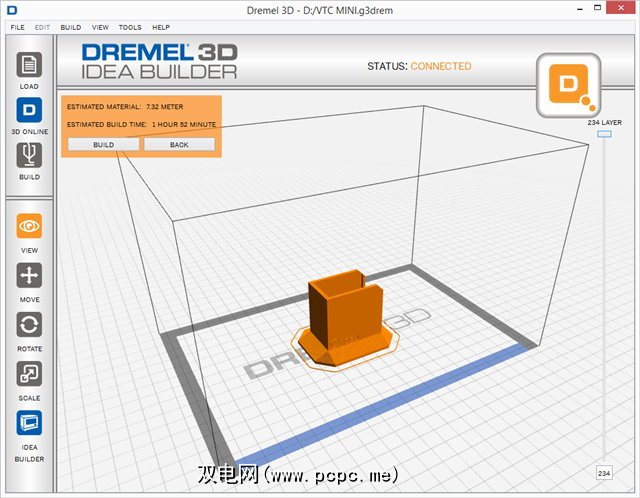Click the layer slider vertical track
The height and width of the screenshot is (498, 640).
click(x=604, y=300)
